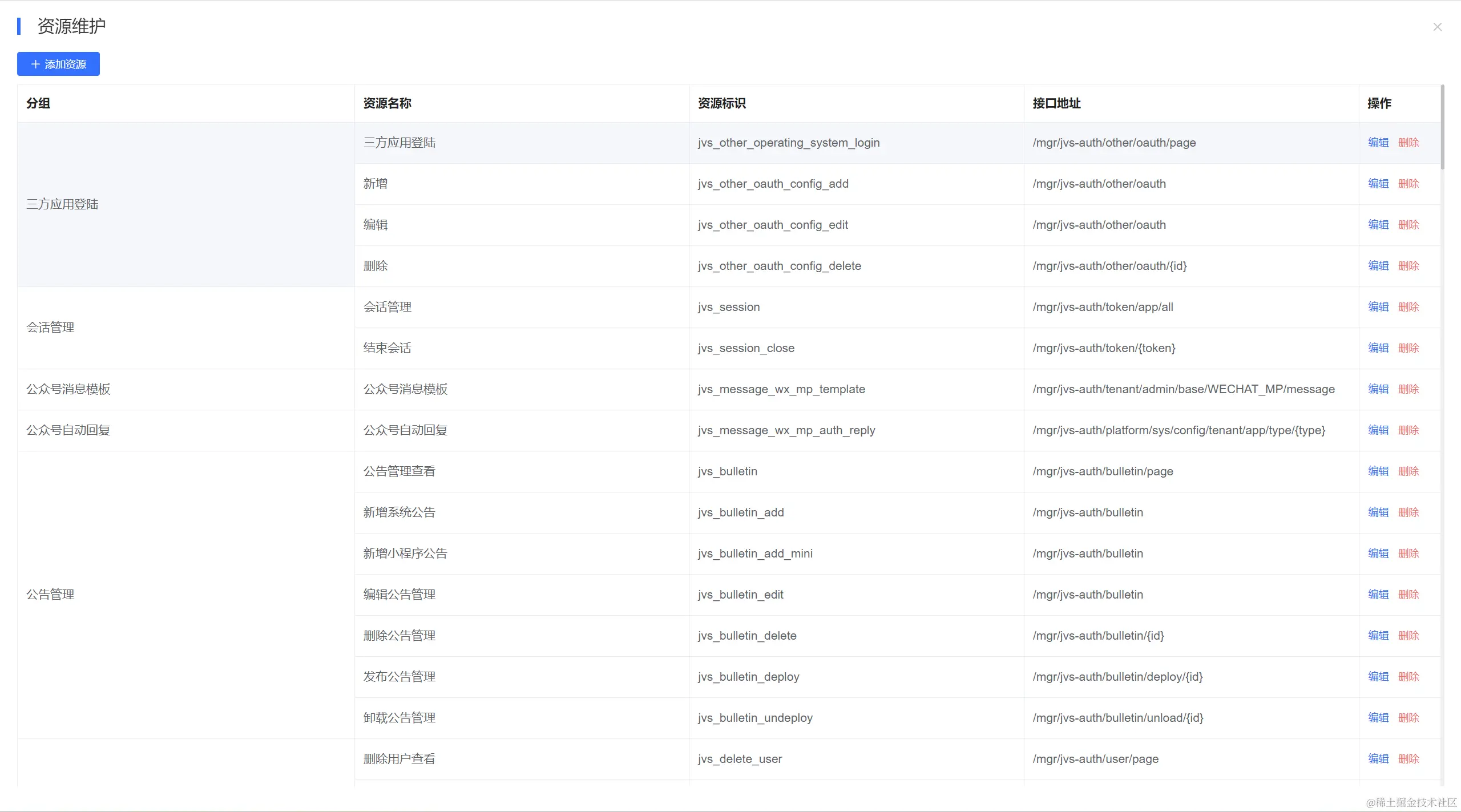Edit the jvs_other_oauth_config_delete resource
This screenshot has width=1461, height=812.
click(1378, 266)
